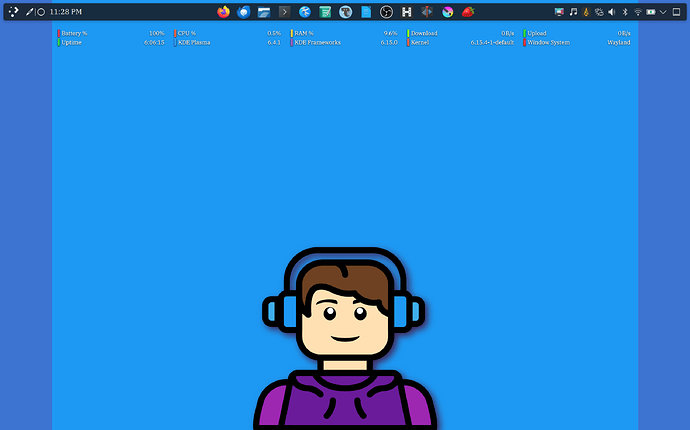The image size is (690, 430).
Task: Click the pen icon beside the launcher
Action: tap(29, 12)
